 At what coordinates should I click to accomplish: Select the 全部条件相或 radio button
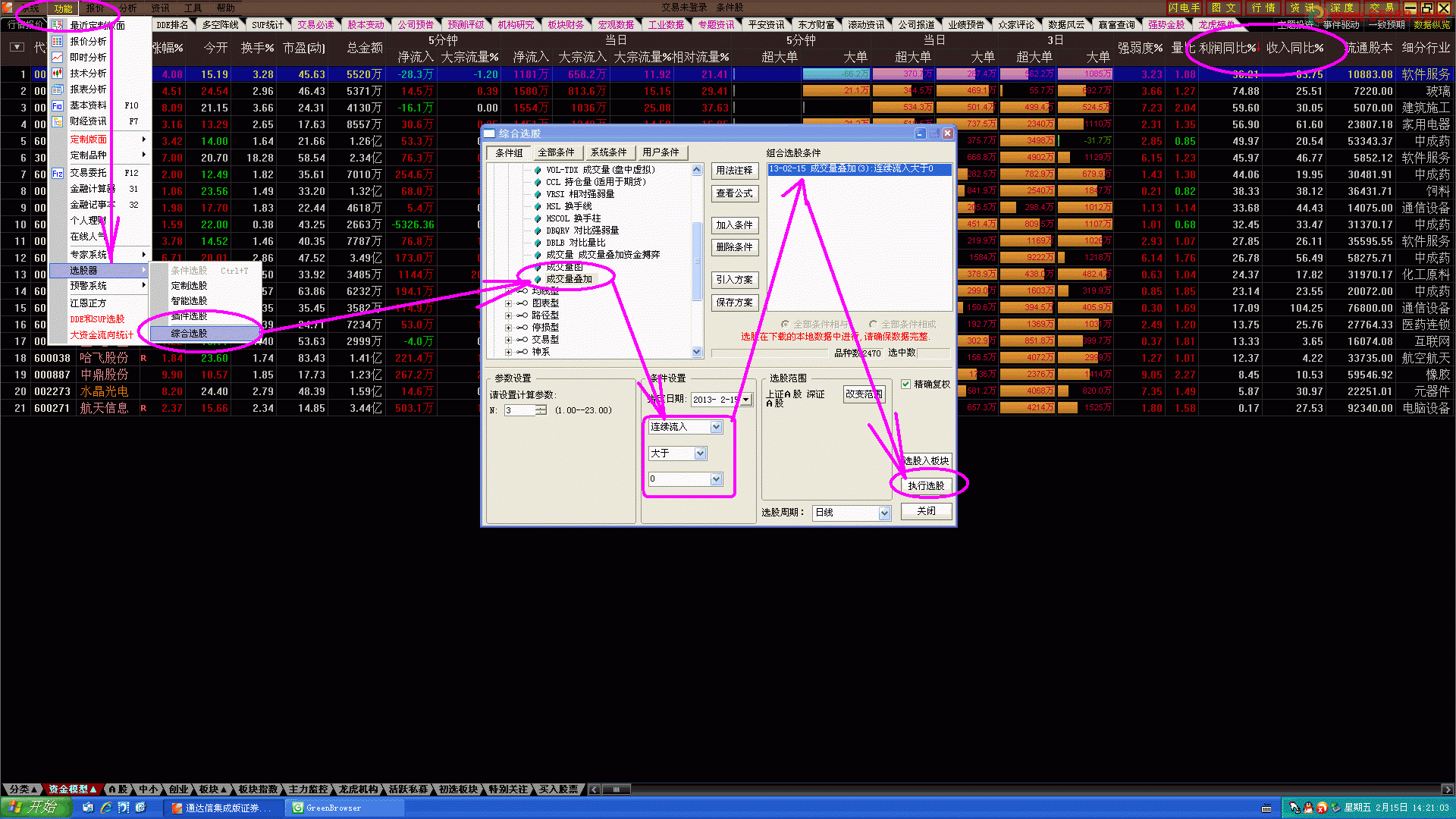pos(873,324)
